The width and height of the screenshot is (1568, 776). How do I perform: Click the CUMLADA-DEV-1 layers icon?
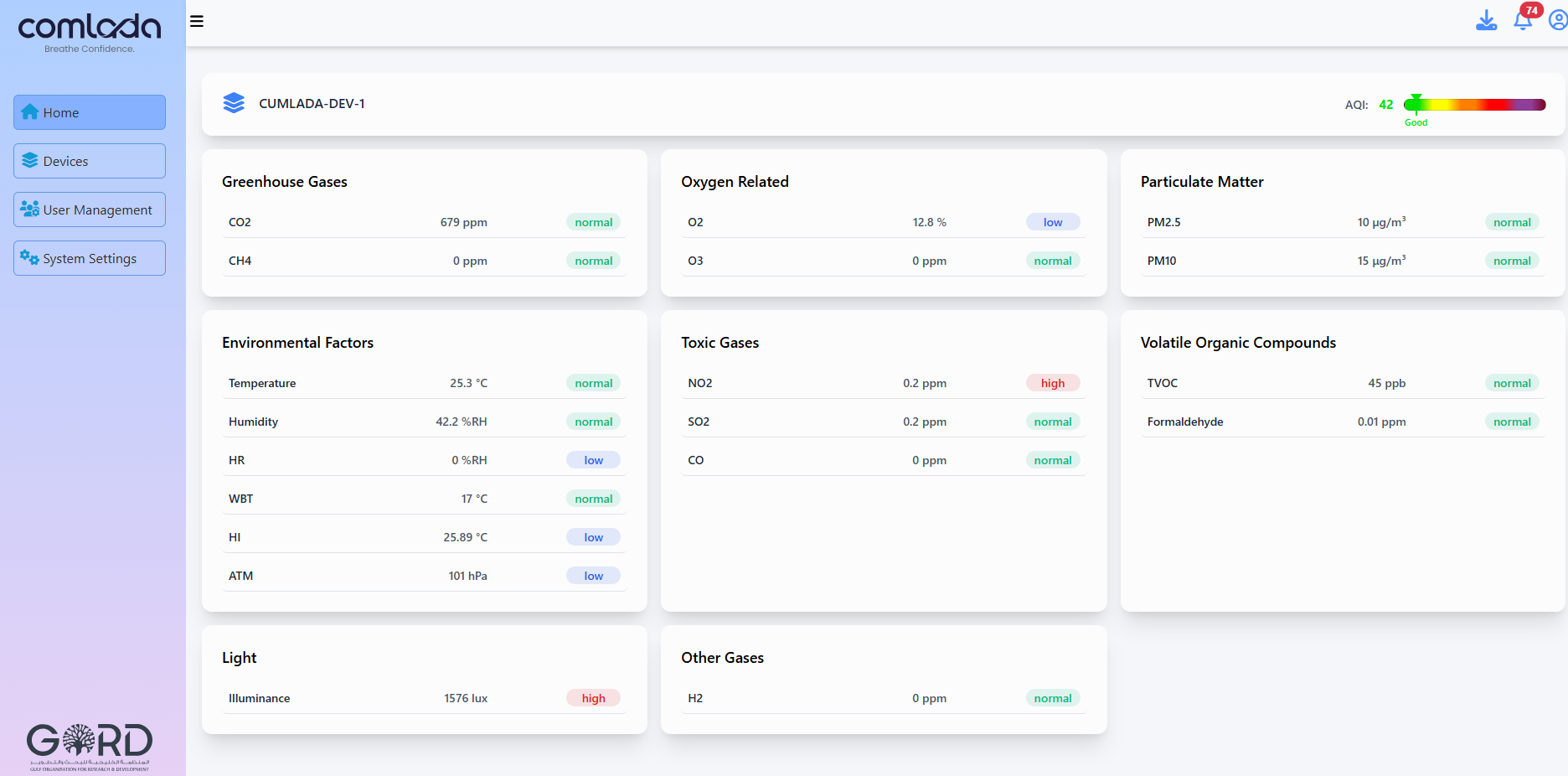(234, 103)
